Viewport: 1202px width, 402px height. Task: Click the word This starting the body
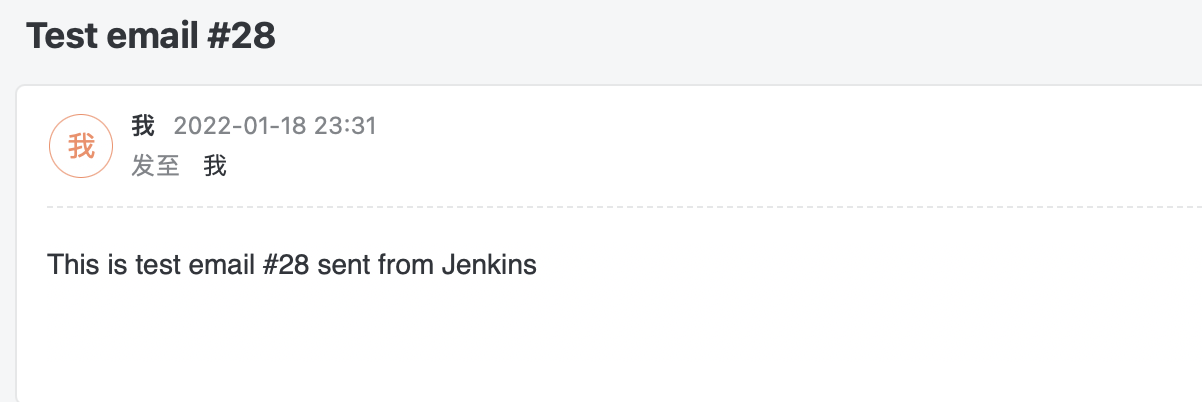pyautogui.click(x=71, y=265)
